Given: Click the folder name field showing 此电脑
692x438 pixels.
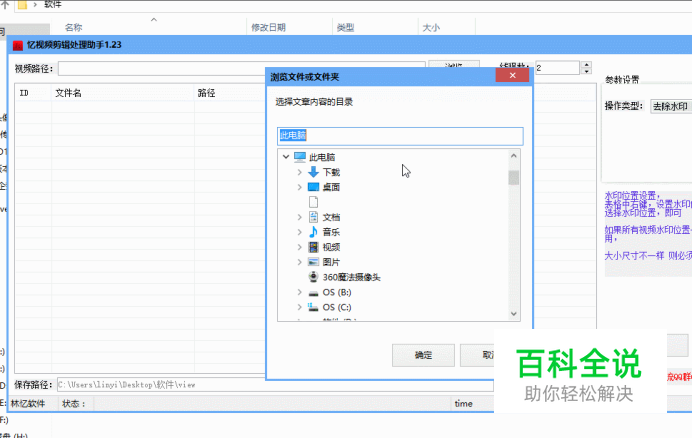Looking at the screenshot, I should [x=400, y=136].
